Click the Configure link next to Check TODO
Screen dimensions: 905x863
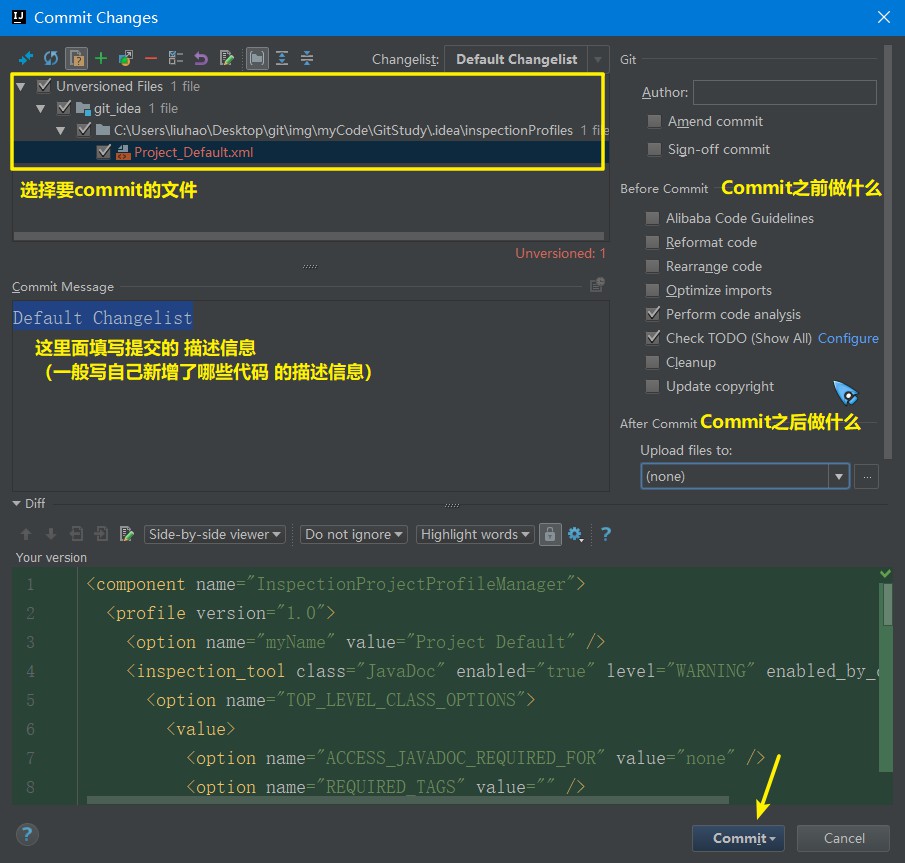tap(848, 338)
